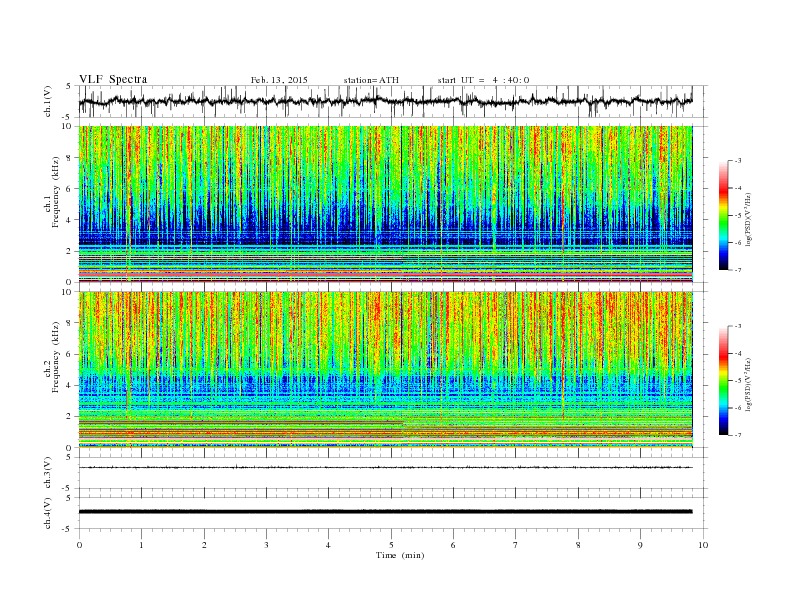792x612 pixels.
Task: Click the ch.4(V) axis label
Action: pyautogui.click(x=48, y=513)
